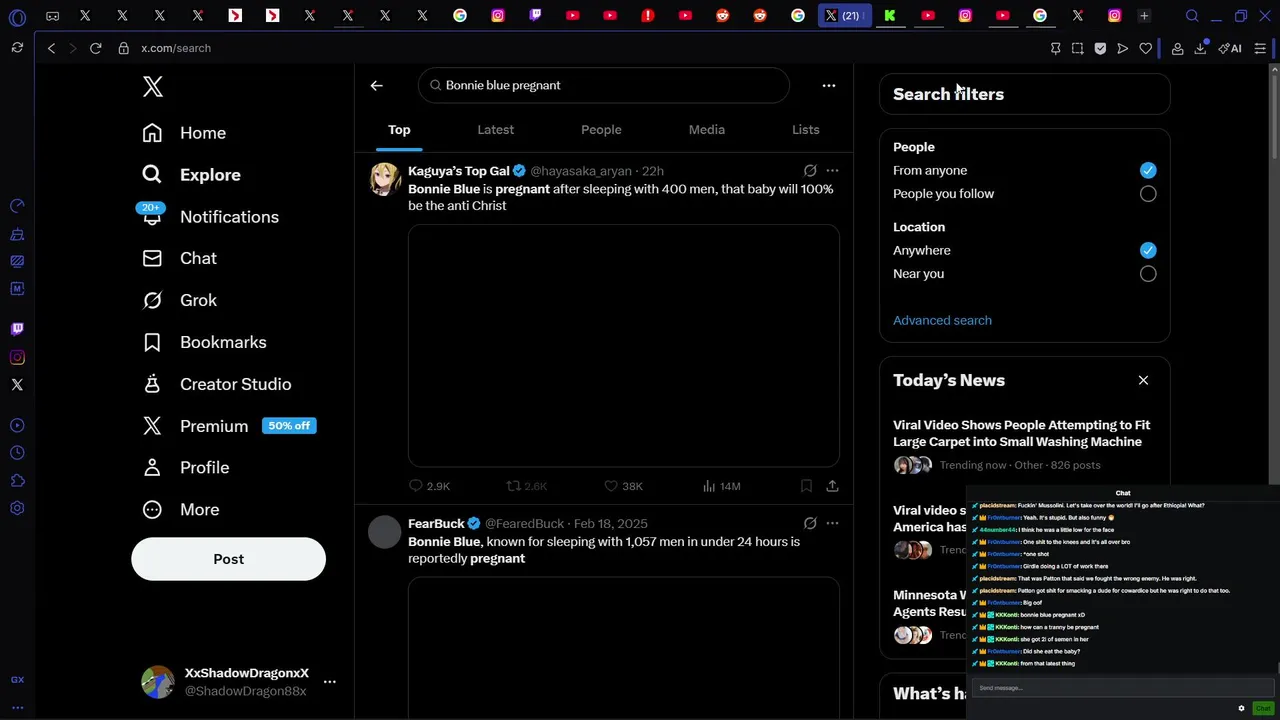Open browser heart favorites icon

pos(1146,48)
